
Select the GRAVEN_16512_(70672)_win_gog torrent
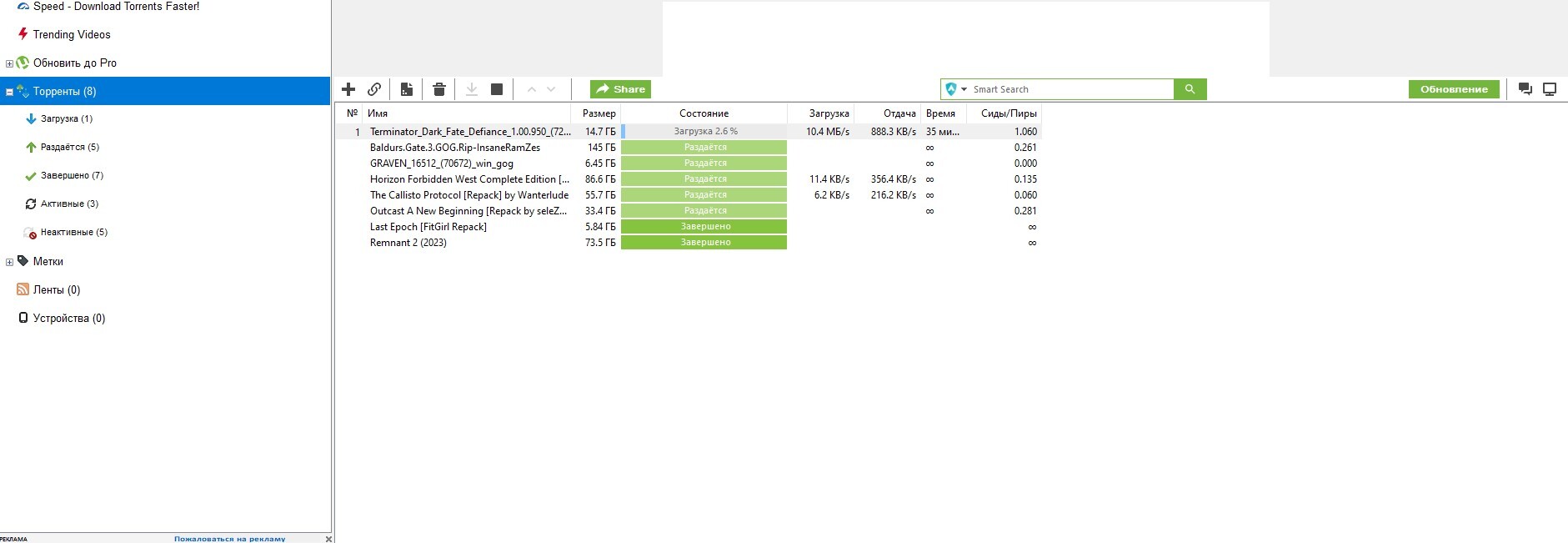pos(442,163)
